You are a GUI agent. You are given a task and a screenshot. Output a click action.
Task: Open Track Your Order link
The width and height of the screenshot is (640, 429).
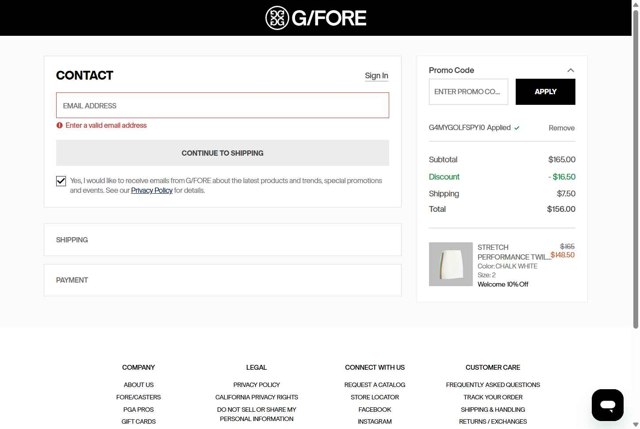tap(493, 397)
